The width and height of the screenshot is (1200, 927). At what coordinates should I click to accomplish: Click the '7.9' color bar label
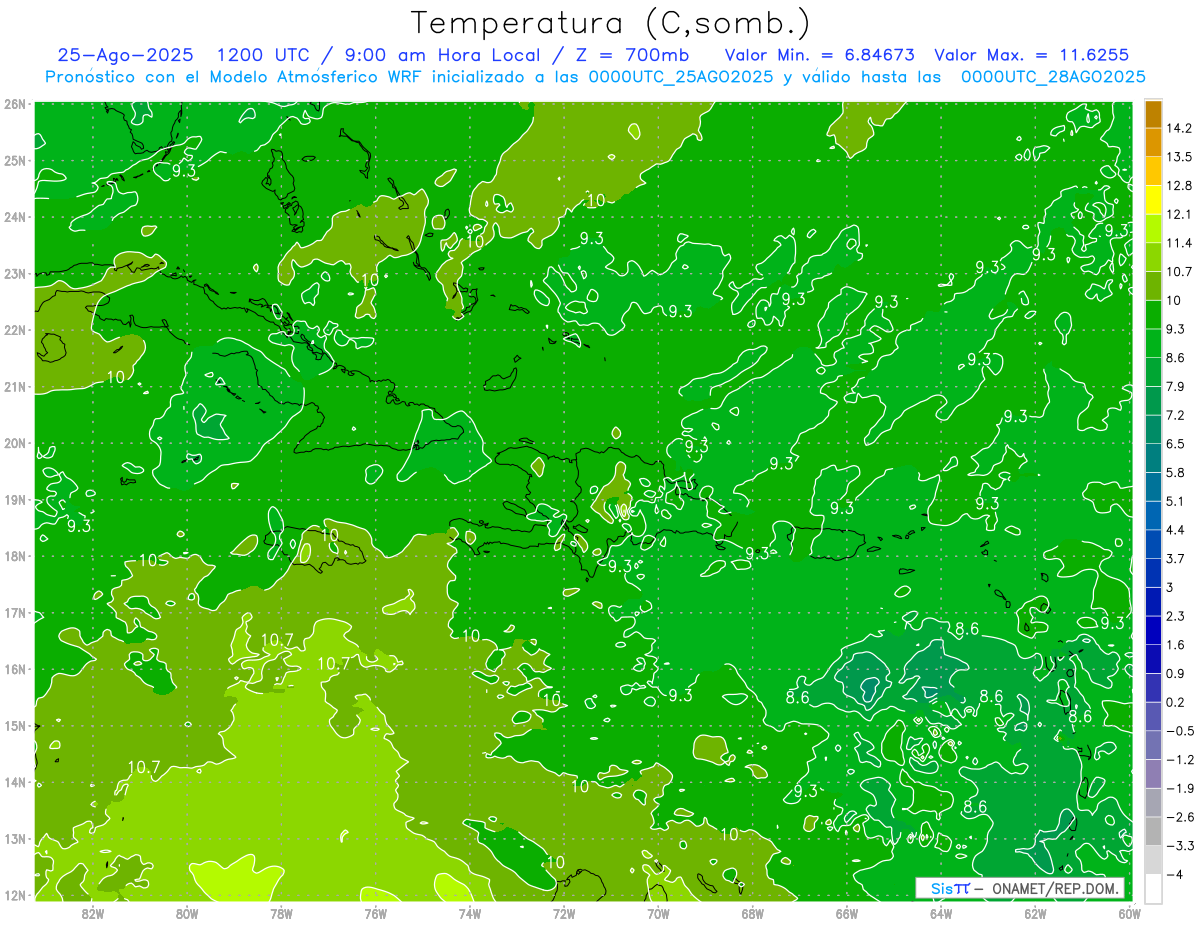pos(1174,387)
